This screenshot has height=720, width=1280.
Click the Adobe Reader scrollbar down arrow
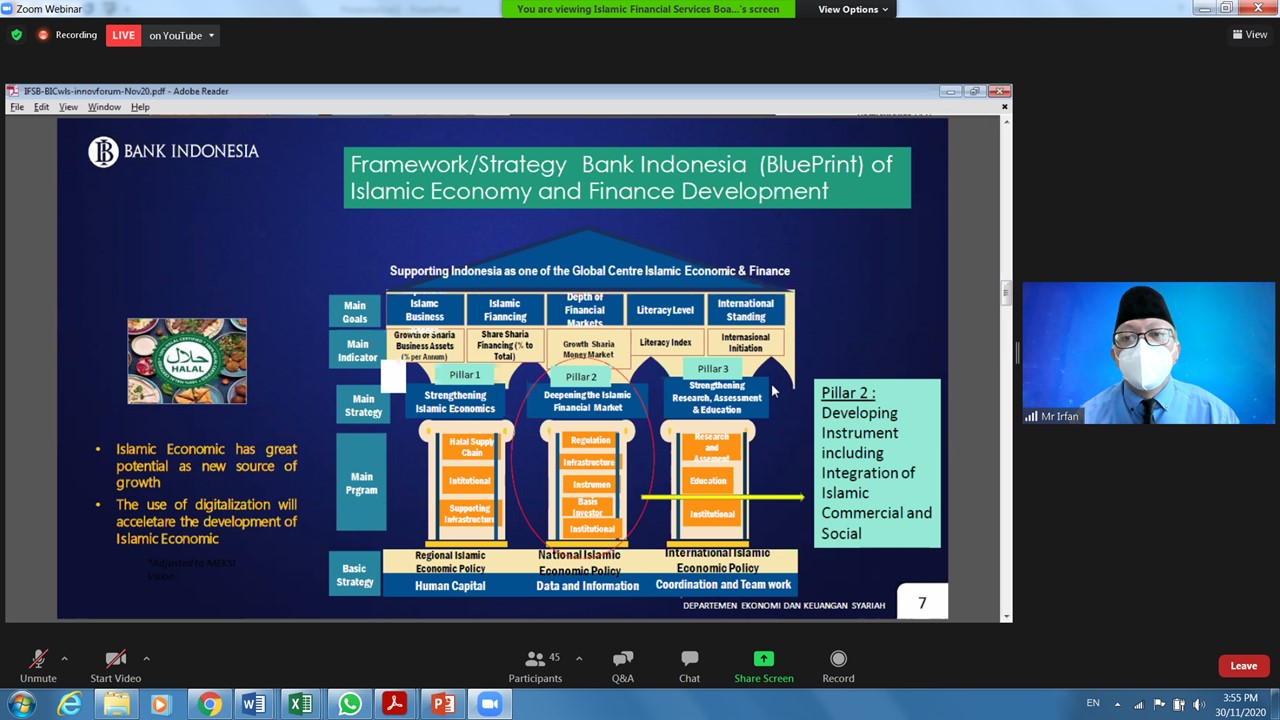pos(1005,616)
